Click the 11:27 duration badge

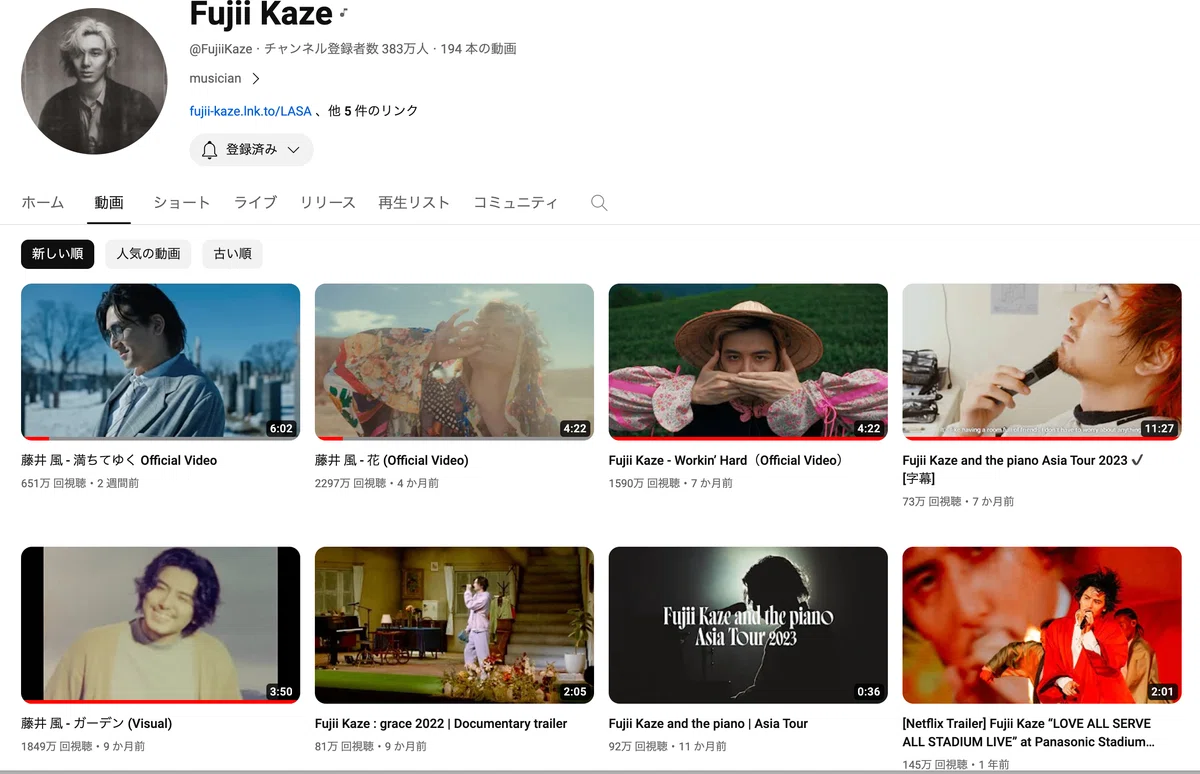click(x=1160, y=428)
